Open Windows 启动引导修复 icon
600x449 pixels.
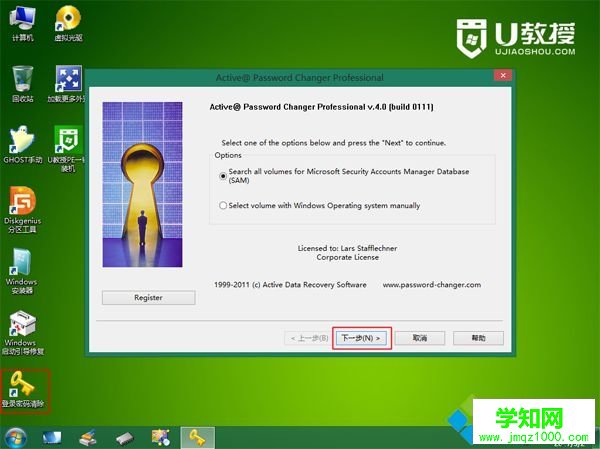[x=23, y=332]
